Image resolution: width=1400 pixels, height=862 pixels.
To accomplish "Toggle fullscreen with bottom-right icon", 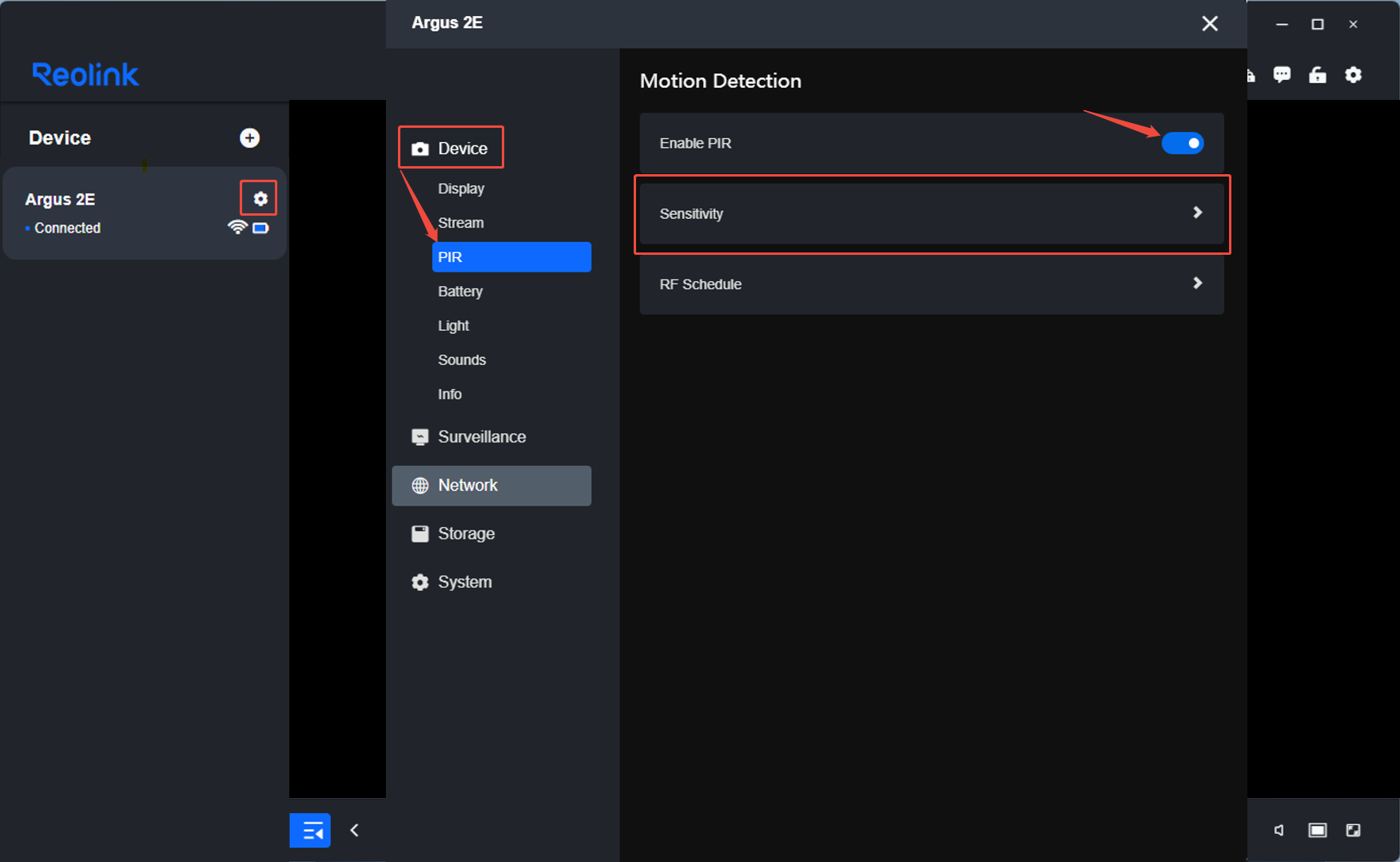I will (x=1353, y=830).
